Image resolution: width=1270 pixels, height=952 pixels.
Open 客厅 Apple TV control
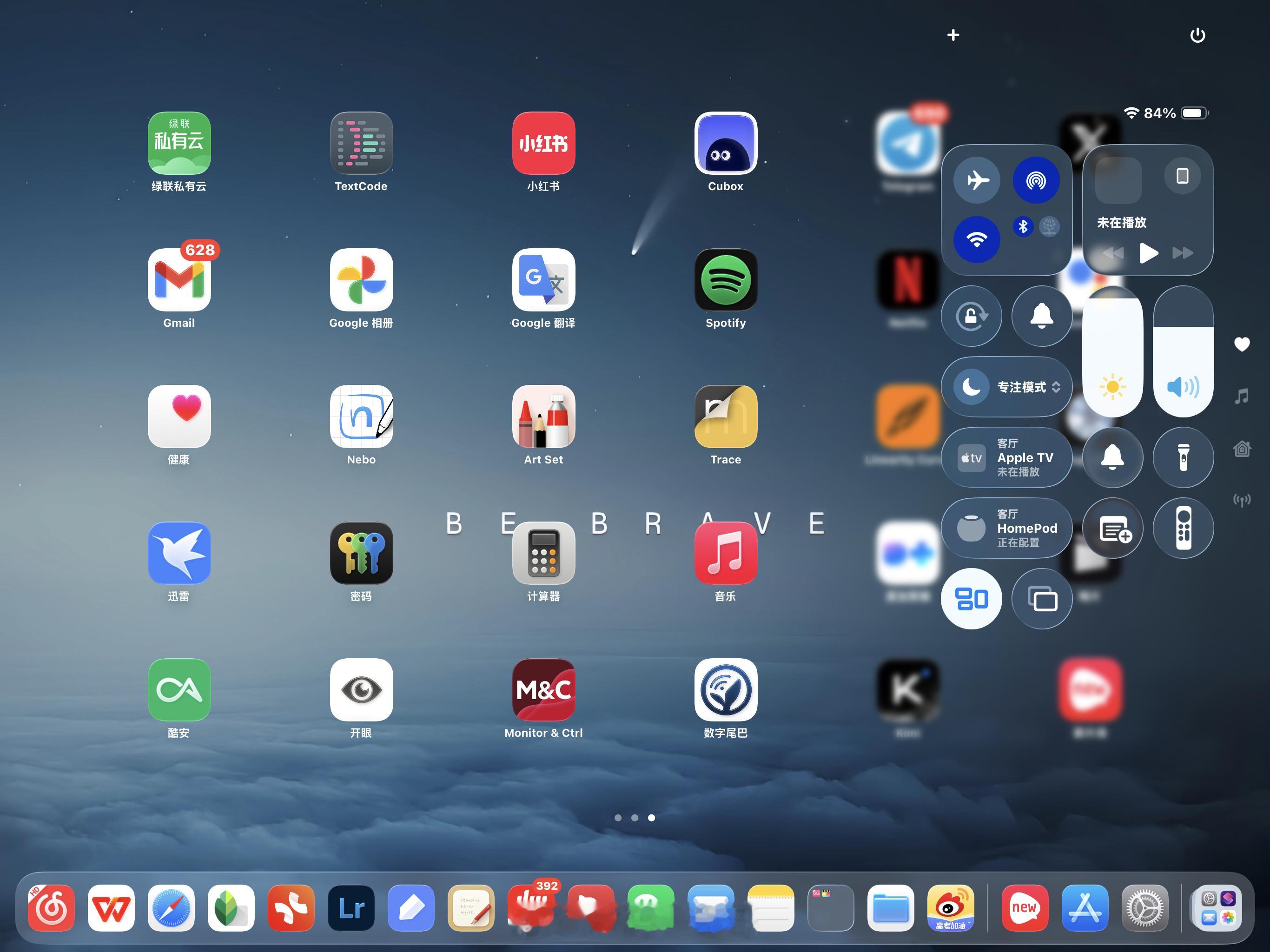1006,457
